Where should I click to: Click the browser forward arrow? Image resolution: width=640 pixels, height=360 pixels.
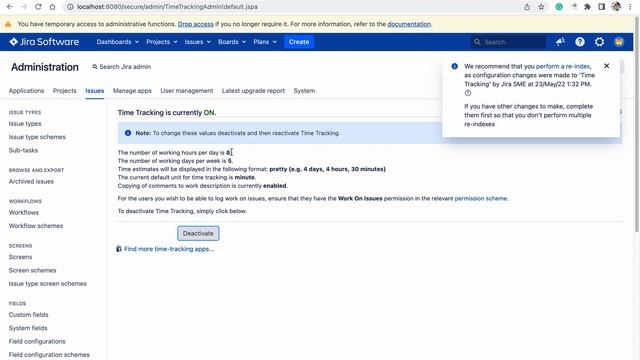(24, 7)
